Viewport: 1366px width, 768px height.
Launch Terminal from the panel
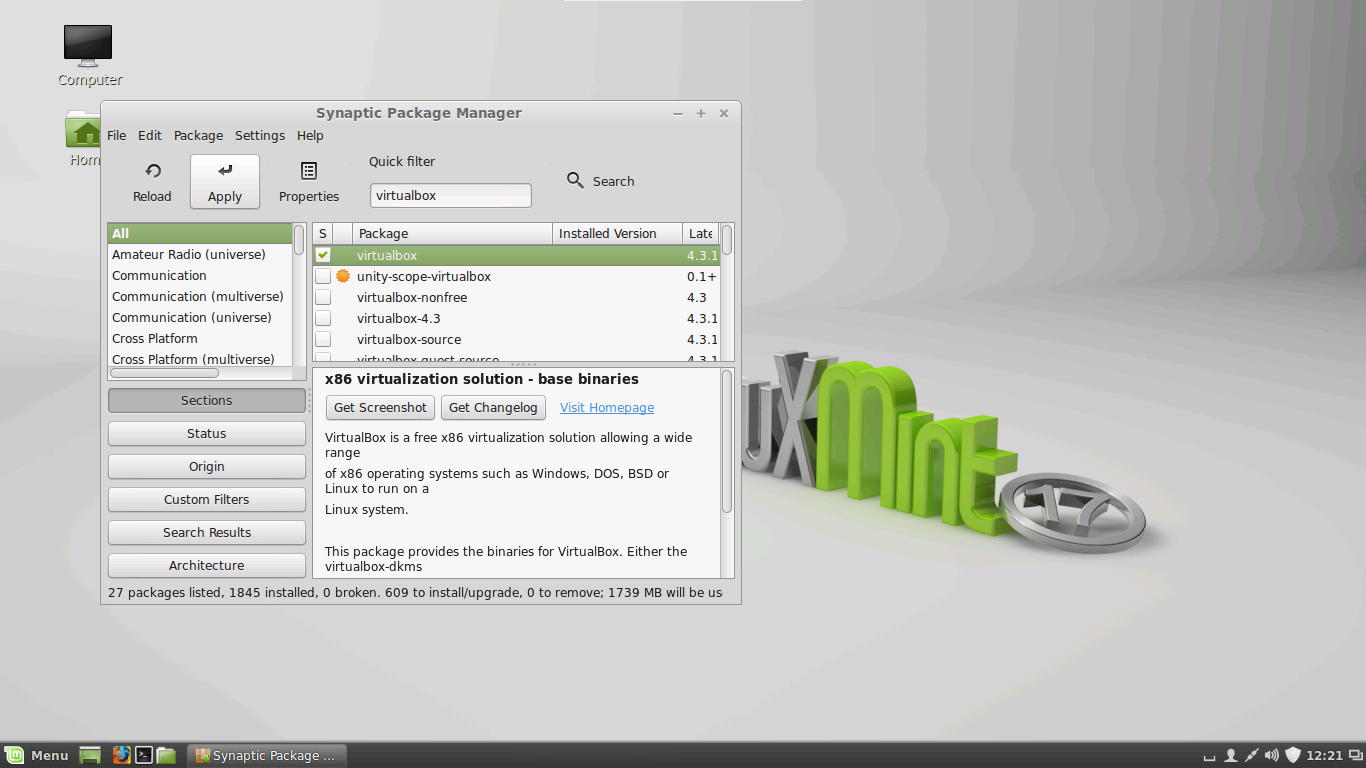(144, 755)
